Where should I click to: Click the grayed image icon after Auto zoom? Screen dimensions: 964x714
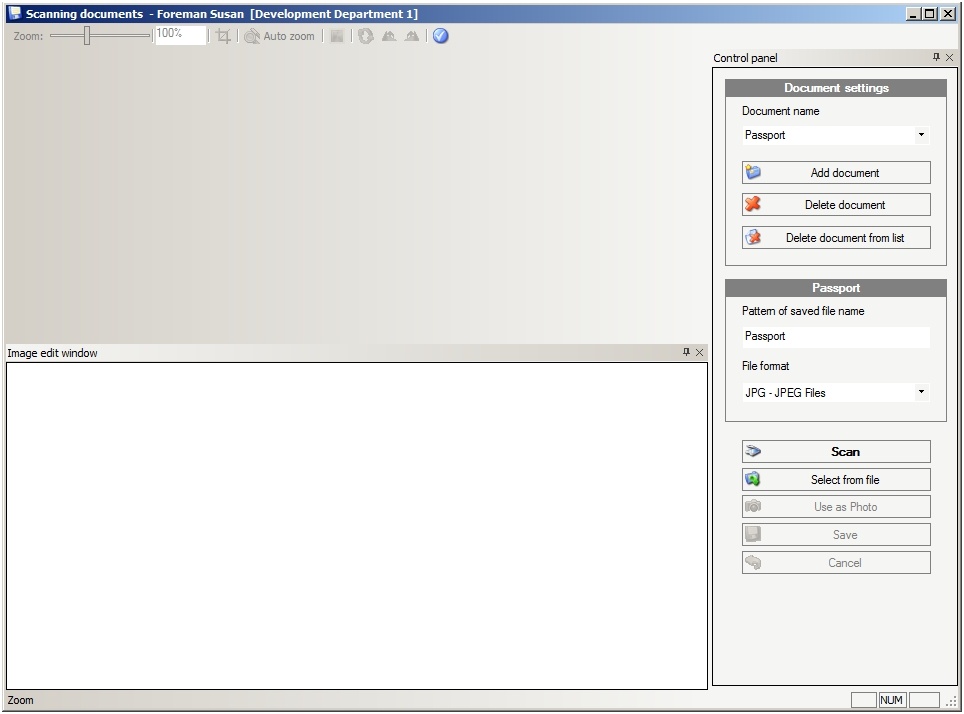(337, 36)
